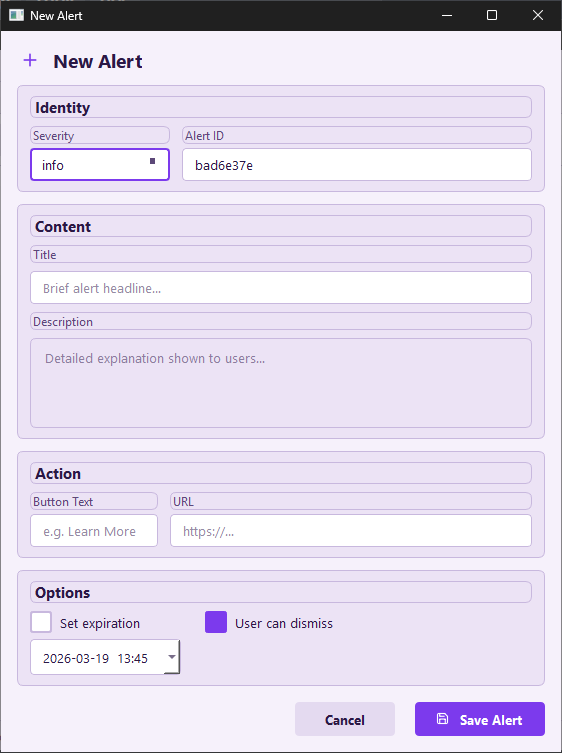562x753 pixels.
Task: Click the Description label
Action: [x=281, y=321]
